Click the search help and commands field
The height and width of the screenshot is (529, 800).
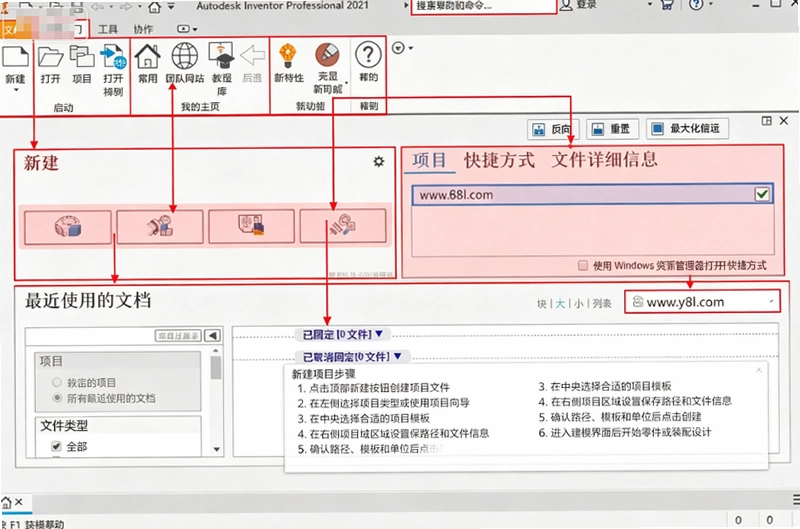click(484, 6)
